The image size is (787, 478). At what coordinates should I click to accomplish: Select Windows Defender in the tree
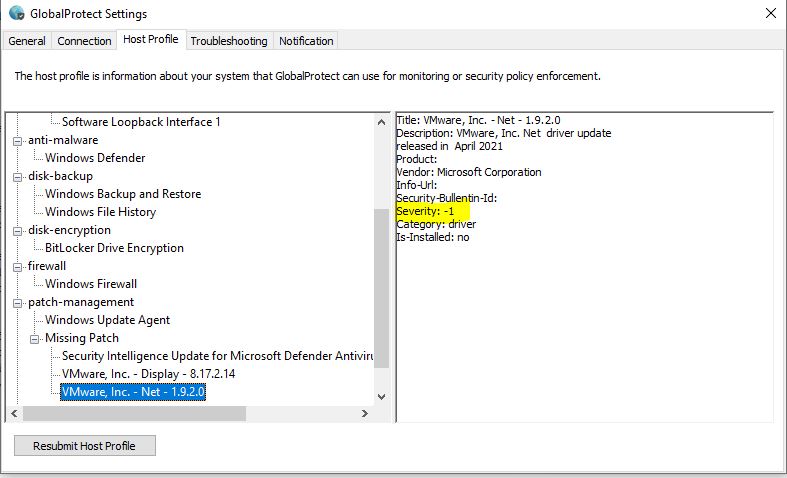click(x=95, y=158)
